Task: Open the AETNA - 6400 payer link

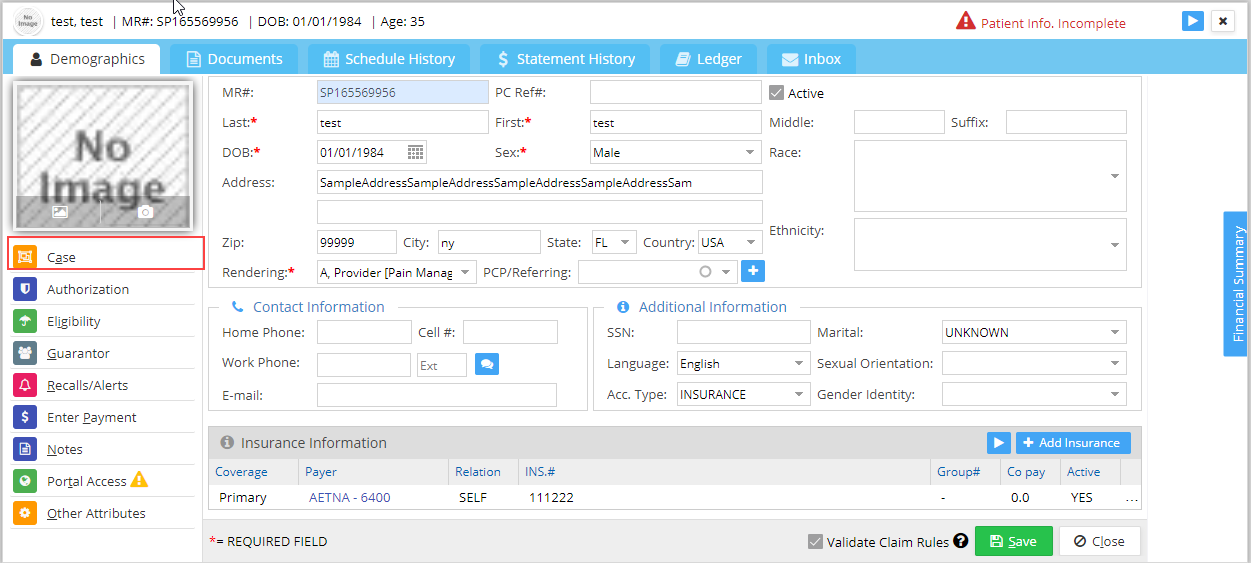Action: (349, 497)
